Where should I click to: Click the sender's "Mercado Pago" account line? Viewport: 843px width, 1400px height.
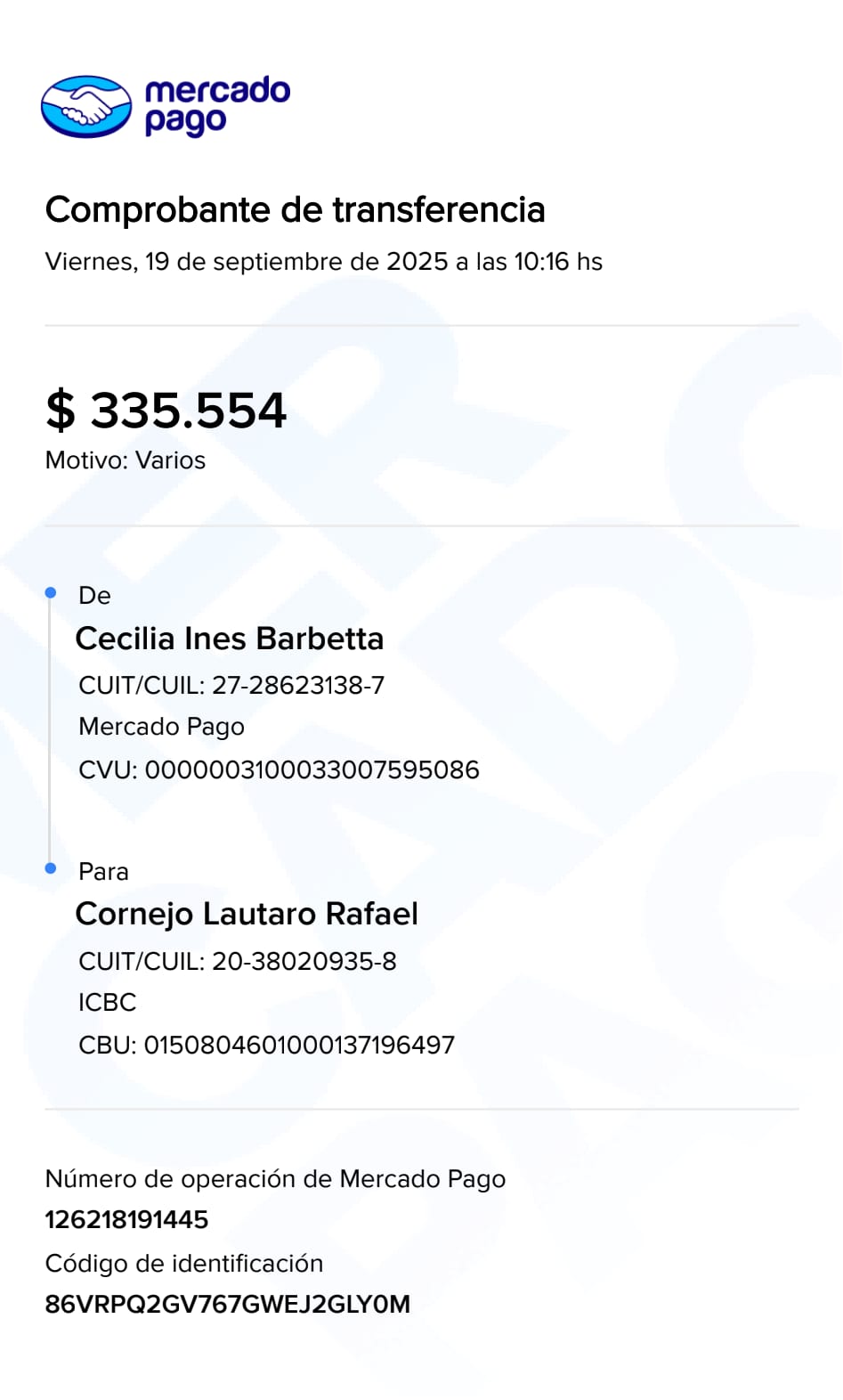(161, 727)
